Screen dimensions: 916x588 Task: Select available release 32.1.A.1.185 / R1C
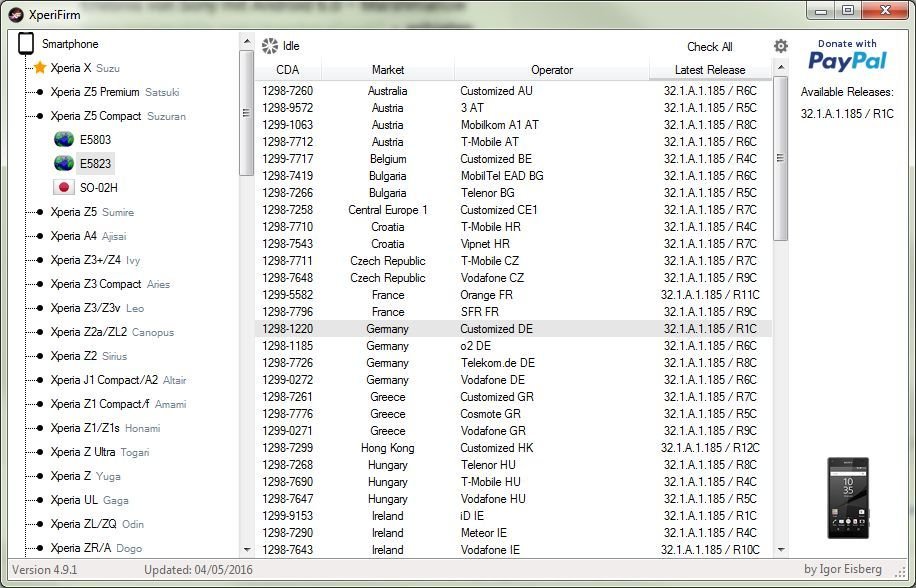(x=847, y=114)
